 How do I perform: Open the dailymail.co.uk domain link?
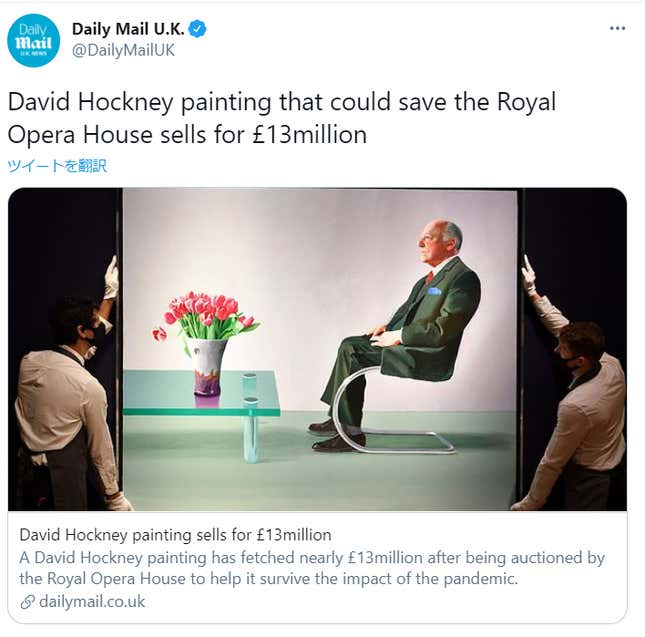(x=92, y=602)
